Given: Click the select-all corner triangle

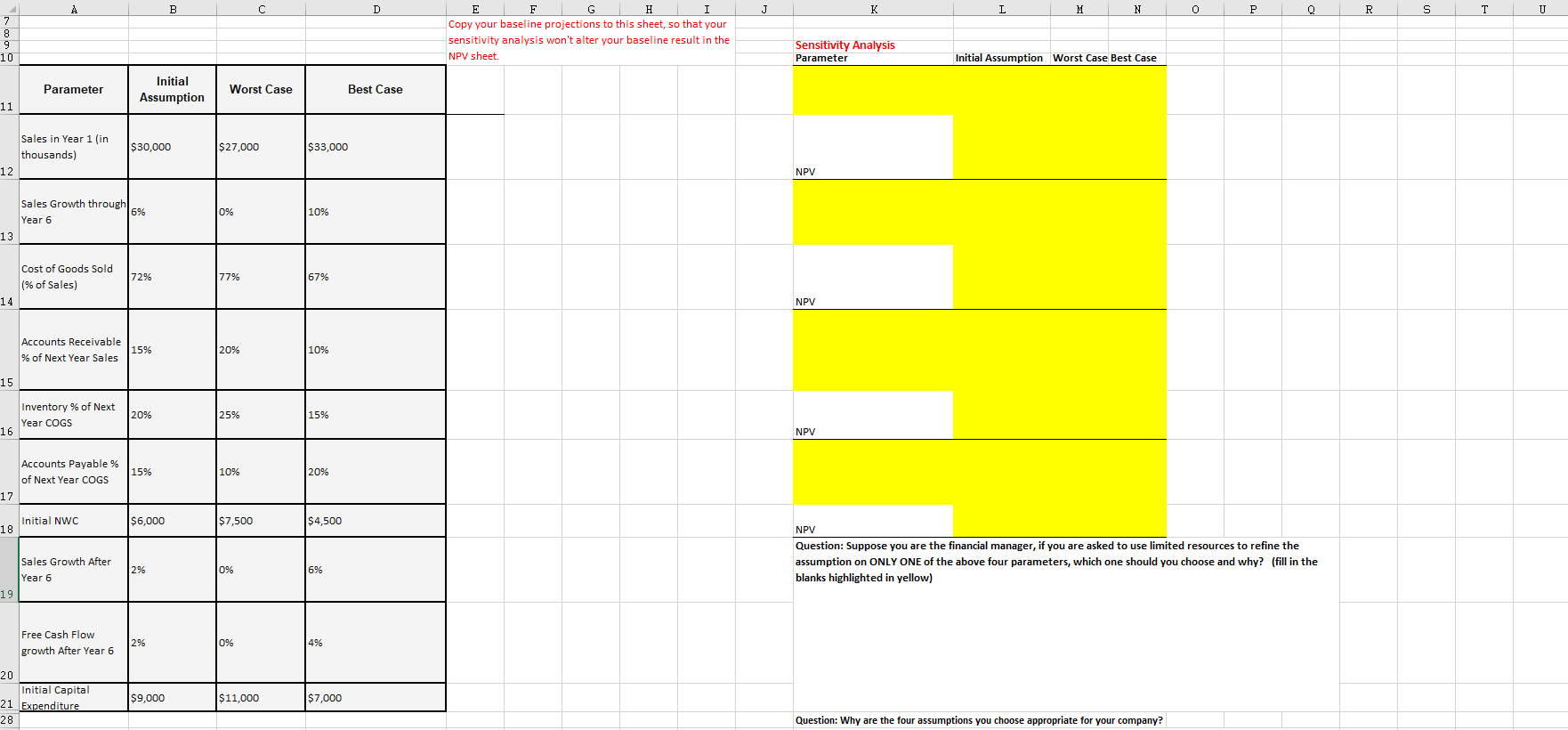Looking at the screenshot, I should coord(10,9).
